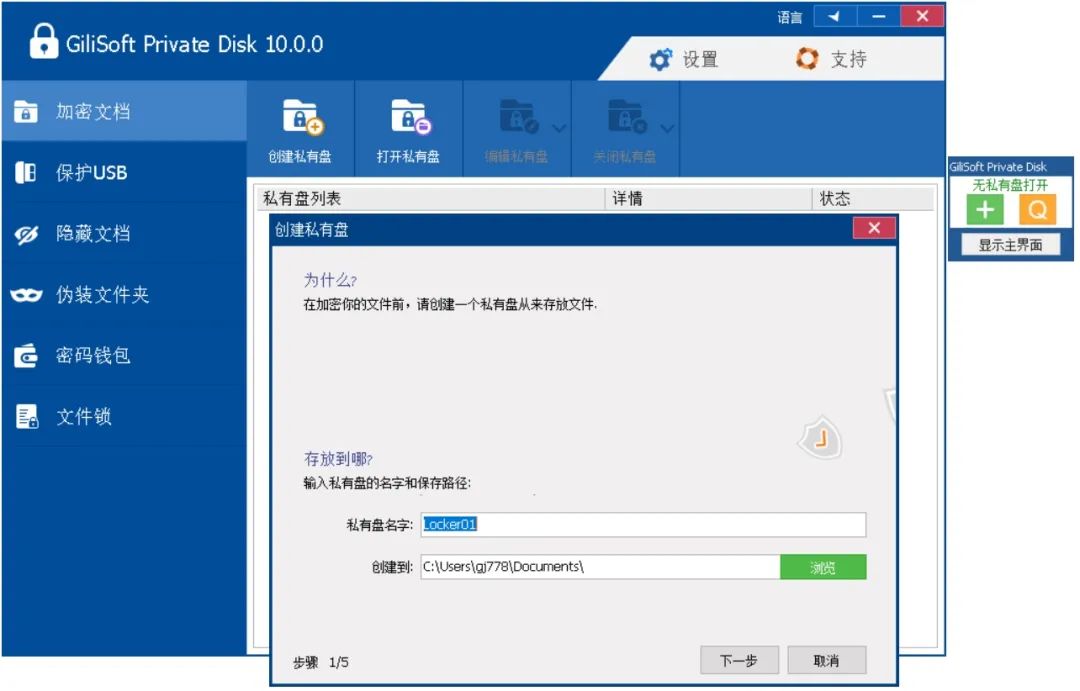The image size is (1080, 691).
Task: Click the shield icon in dialog
Action: [820, 438]
